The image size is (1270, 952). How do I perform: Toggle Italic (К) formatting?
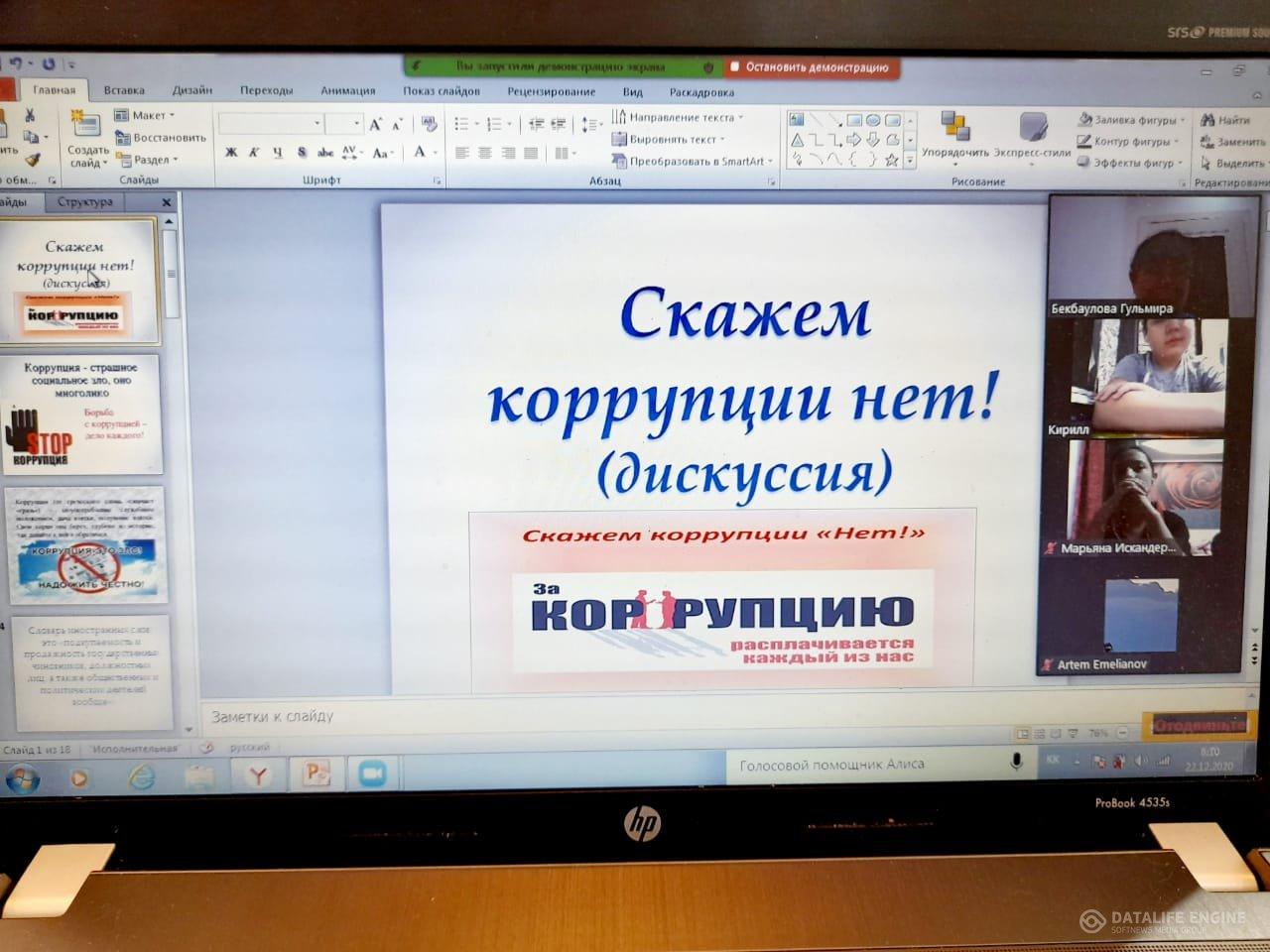pos(254,153)
